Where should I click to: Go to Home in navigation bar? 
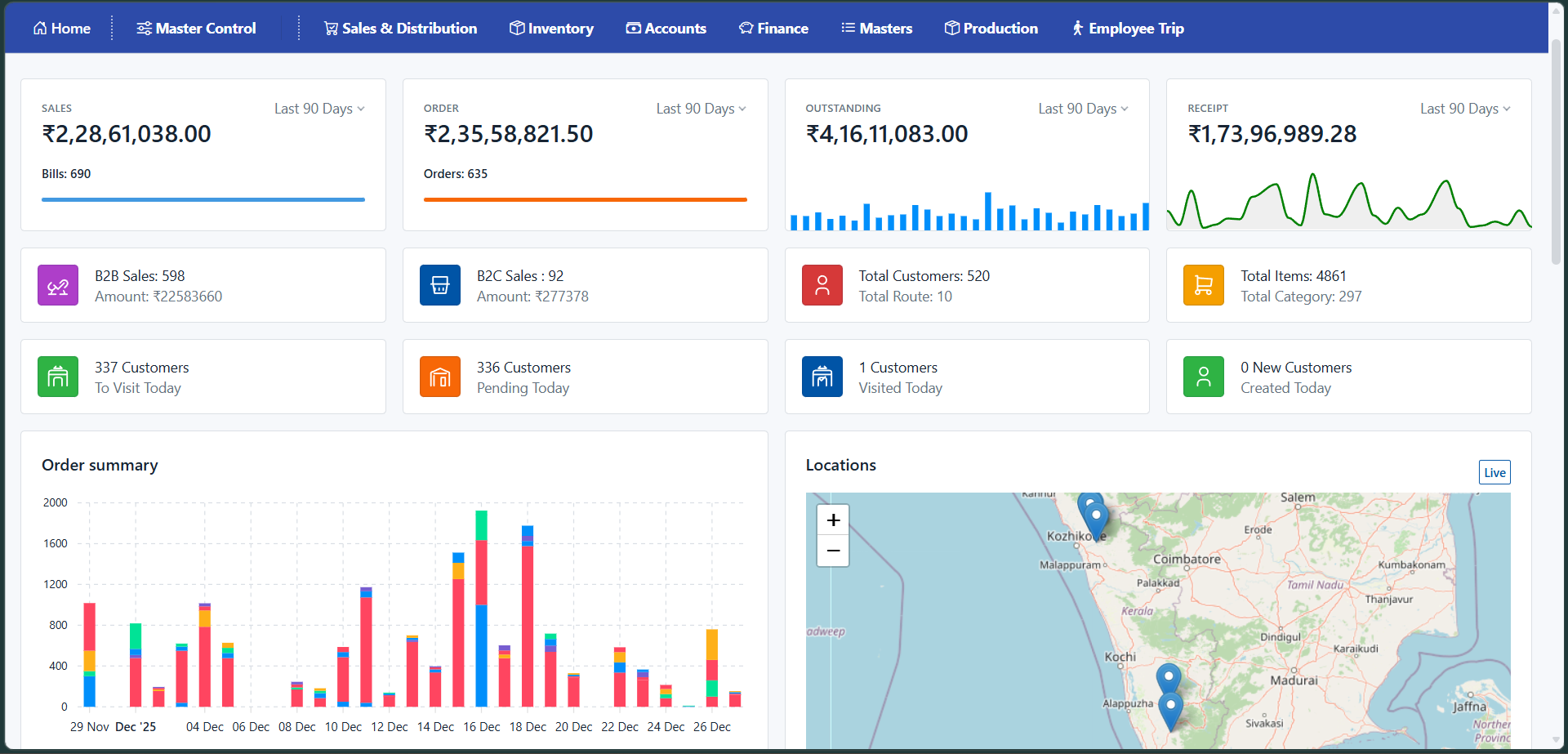pyautogui.click(x=61, y=29)
